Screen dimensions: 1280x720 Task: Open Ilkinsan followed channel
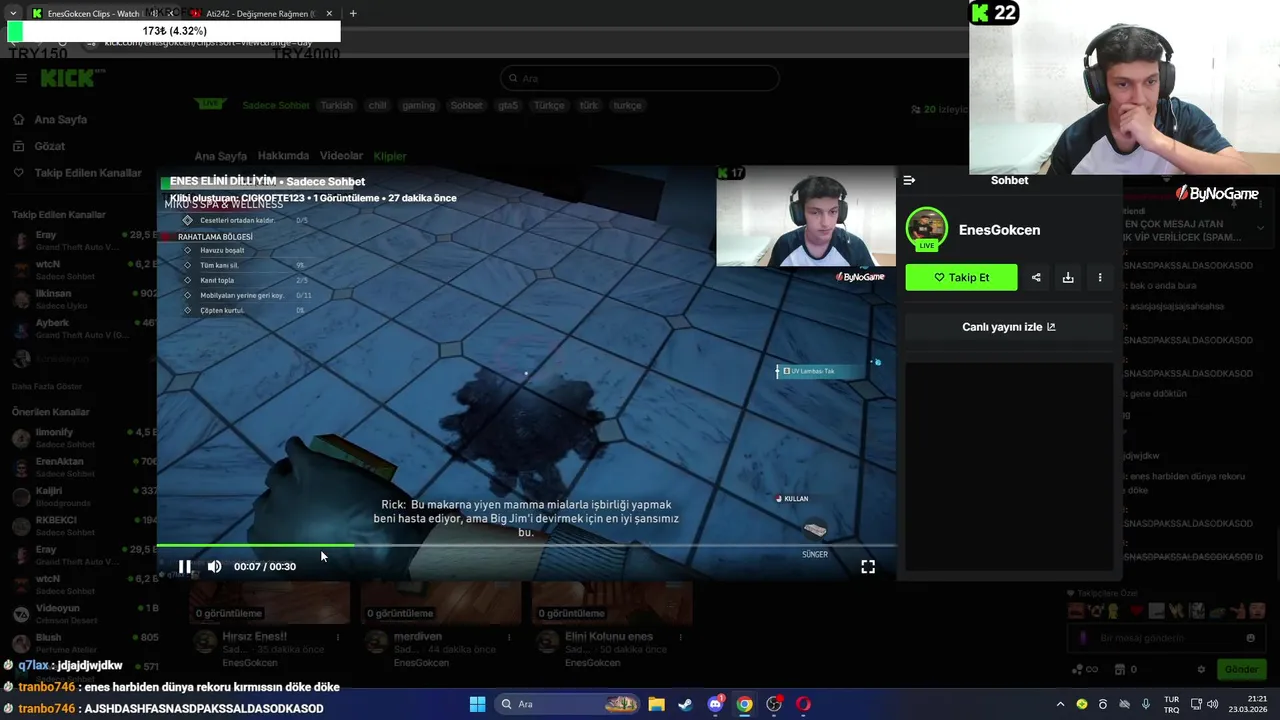tap(78, 298)
